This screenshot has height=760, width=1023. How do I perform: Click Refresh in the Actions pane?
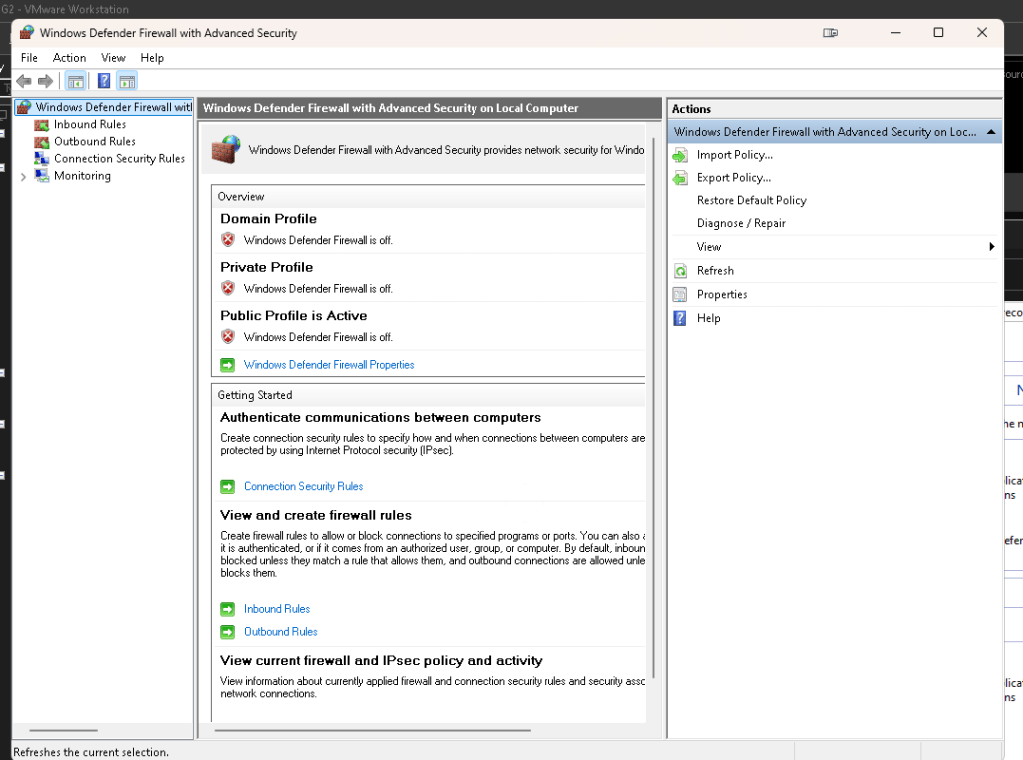tap(715, 271)
